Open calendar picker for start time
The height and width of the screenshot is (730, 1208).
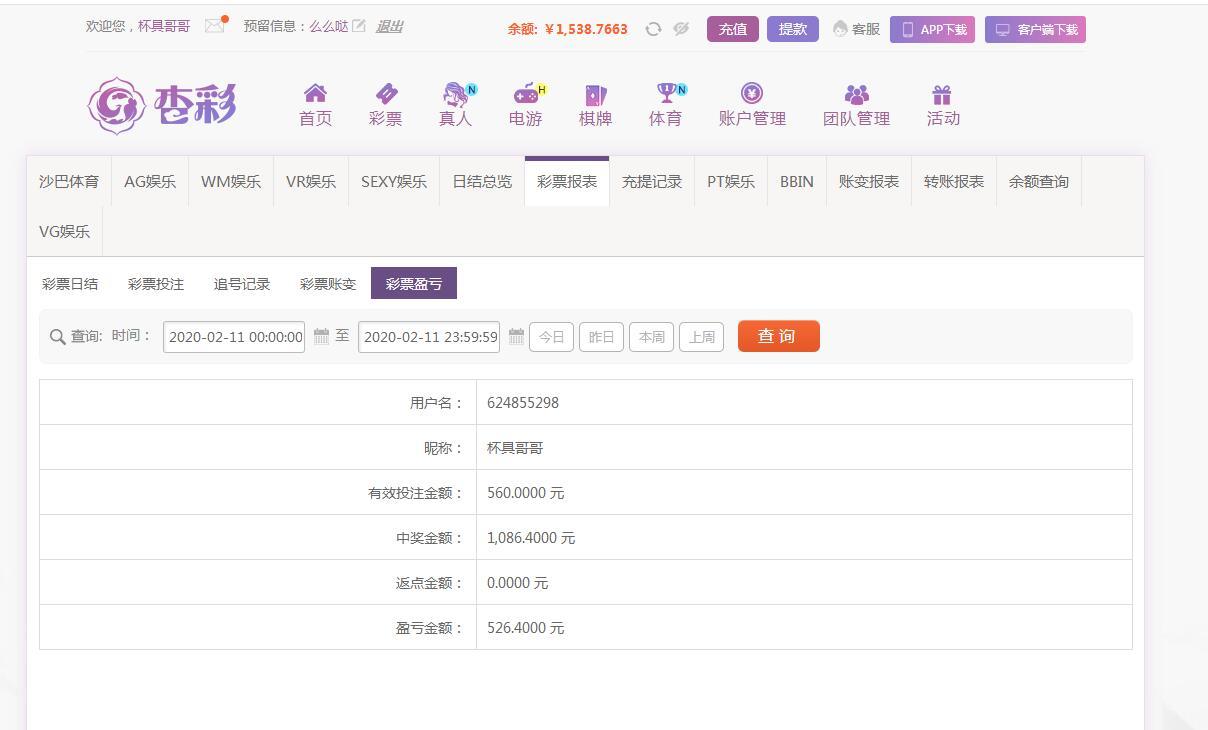(x=321, y=337)
